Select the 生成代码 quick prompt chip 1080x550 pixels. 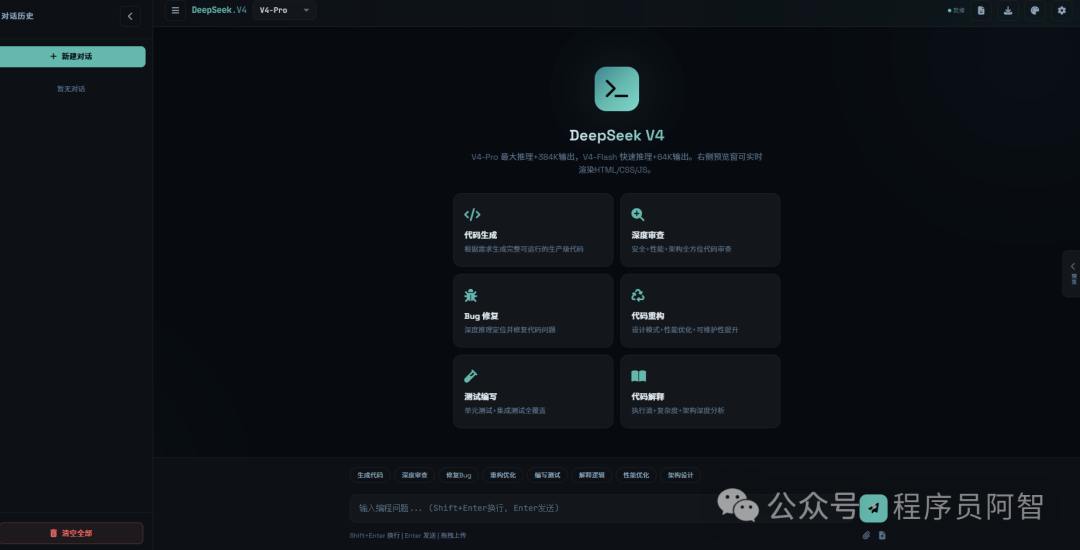click(370, 475)
